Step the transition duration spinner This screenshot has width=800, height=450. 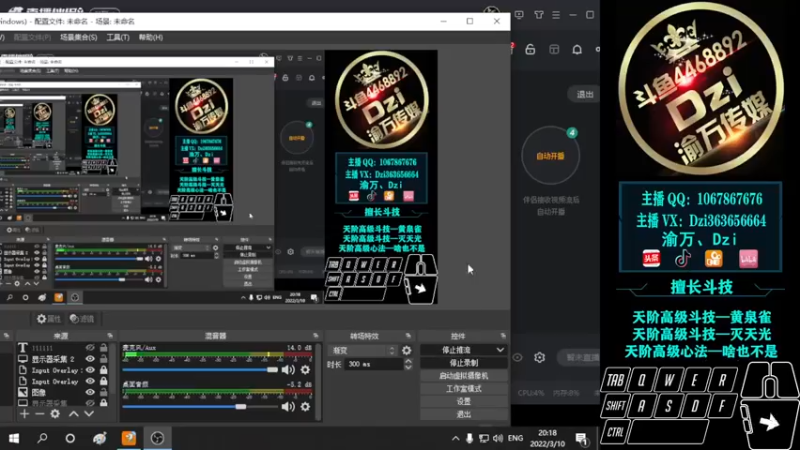[408, 364]
